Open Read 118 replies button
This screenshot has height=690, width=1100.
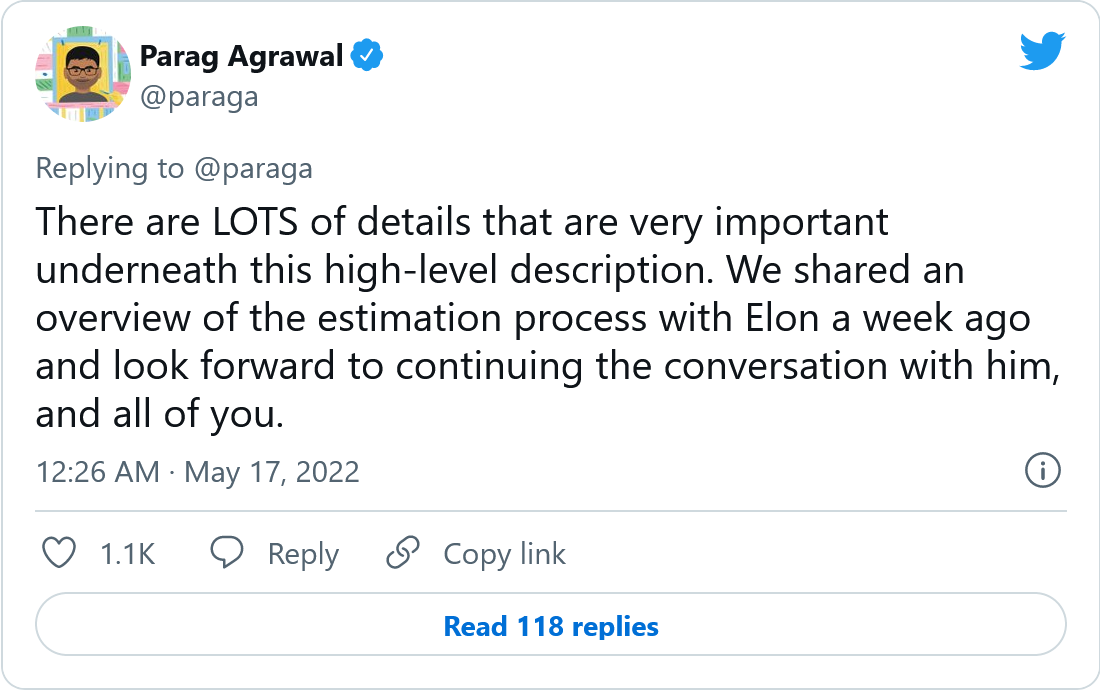click(551, 627)
